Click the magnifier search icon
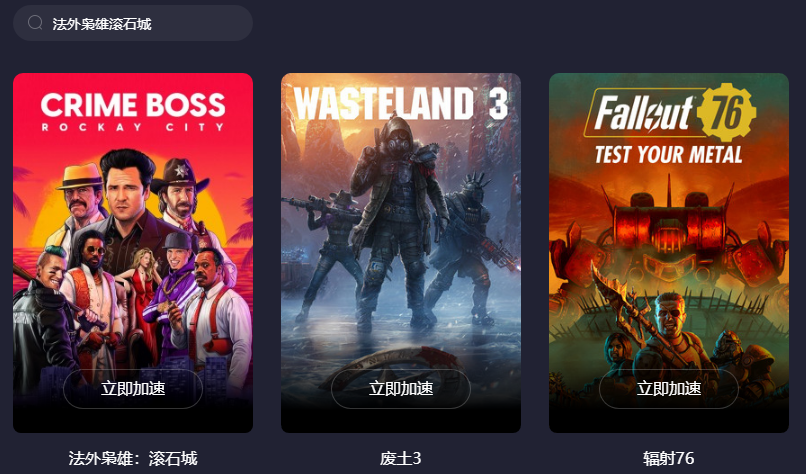Viewport: 806px width, 474px height. [35, 23]
